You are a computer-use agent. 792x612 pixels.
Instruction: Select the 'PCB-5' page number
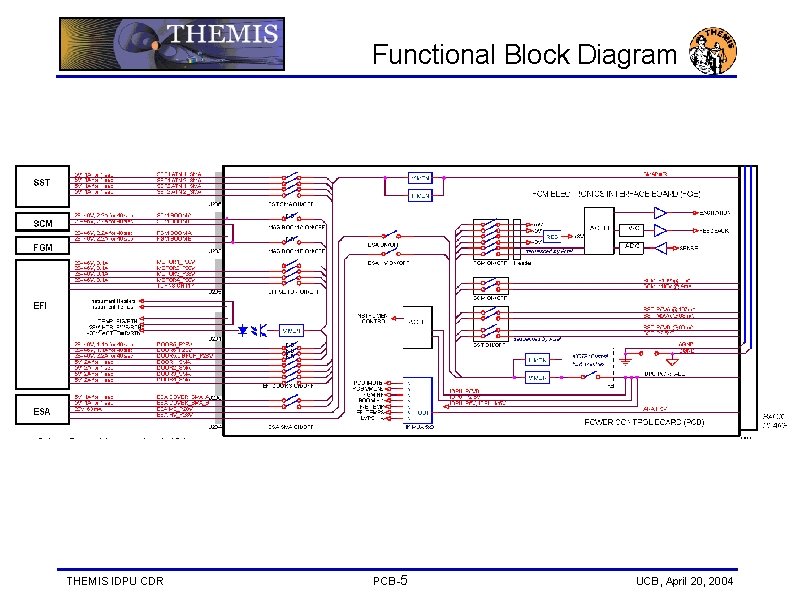[390, 581]
